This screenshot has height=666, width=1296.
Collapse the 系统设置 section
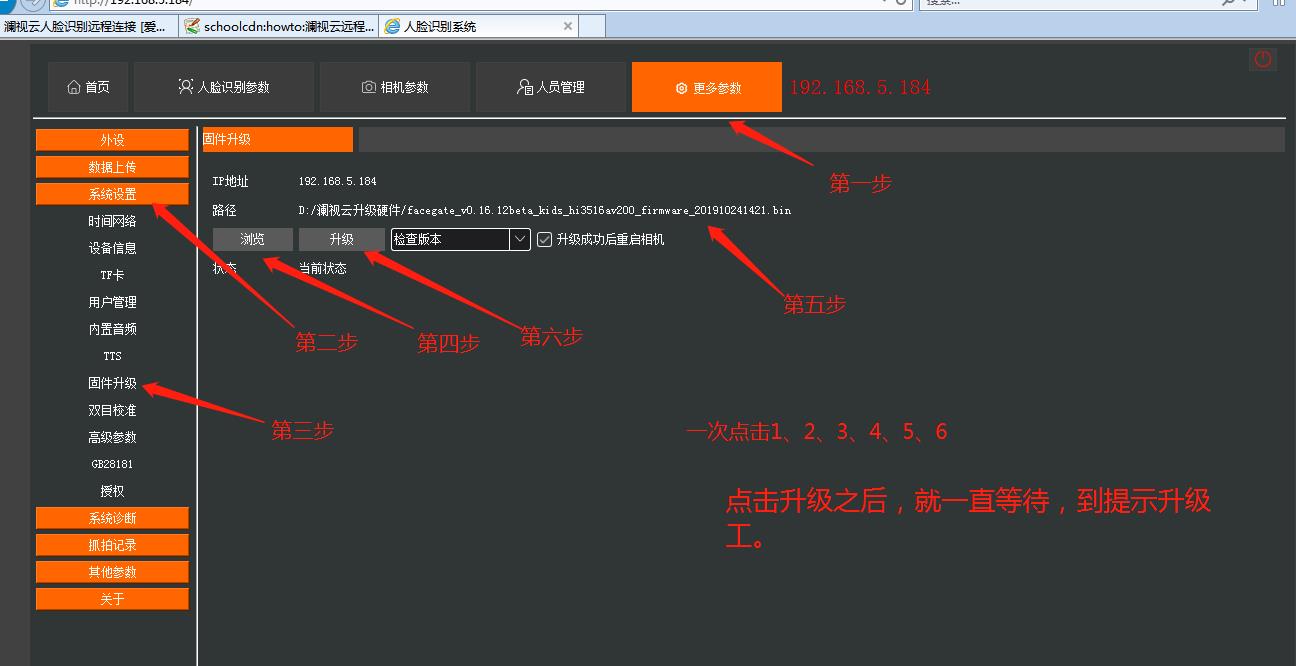click(x=112, y=194)
